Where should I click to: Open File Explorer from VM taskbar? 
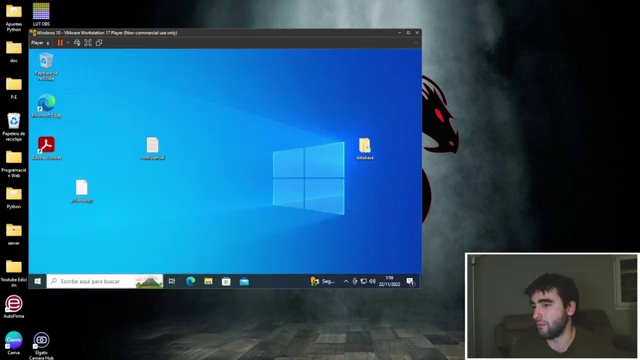pyautogui.click(x=208, y=281)
